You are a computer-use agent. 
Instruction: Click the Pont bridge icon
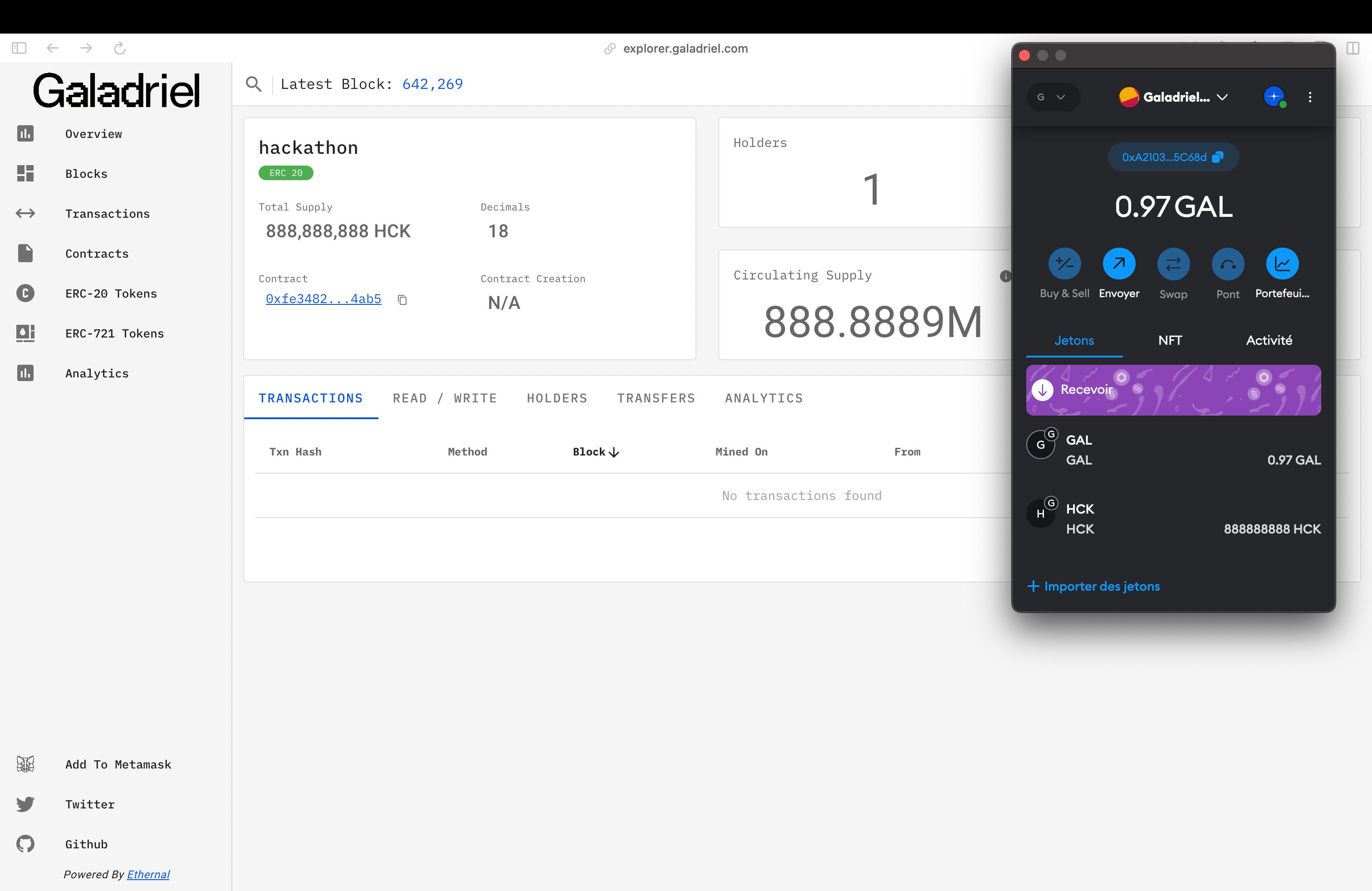click(x=1228, y=264)
